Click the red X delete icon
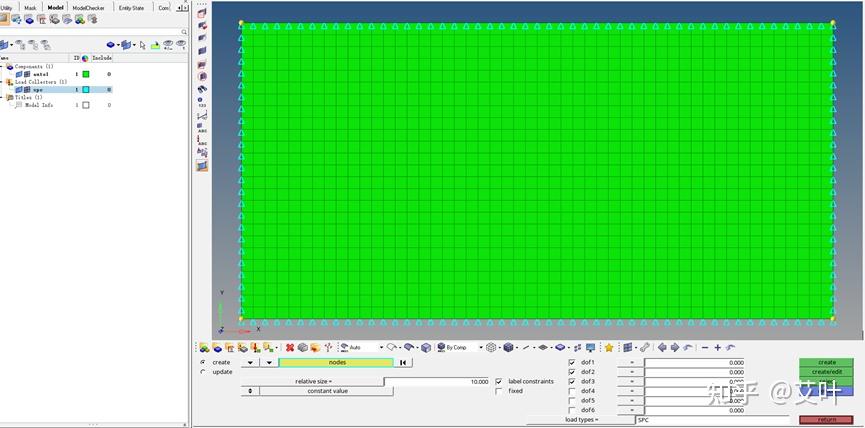The image size is (865, 428). tap(290, 347)
